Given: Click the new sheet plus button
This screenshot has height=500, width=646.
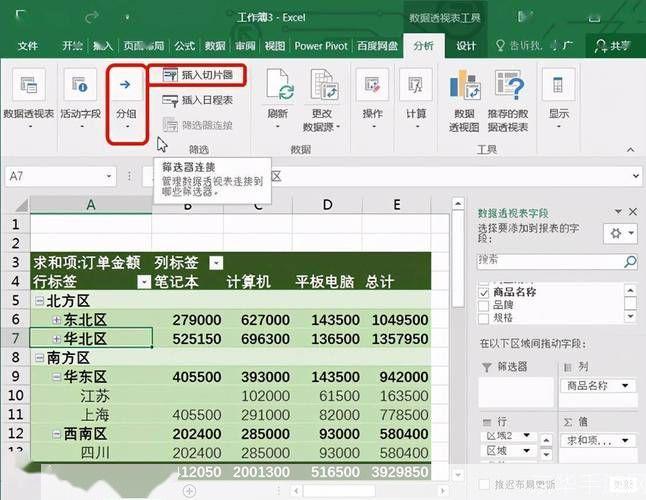Looking at the screenshot, I should click(x=189, y=490).
